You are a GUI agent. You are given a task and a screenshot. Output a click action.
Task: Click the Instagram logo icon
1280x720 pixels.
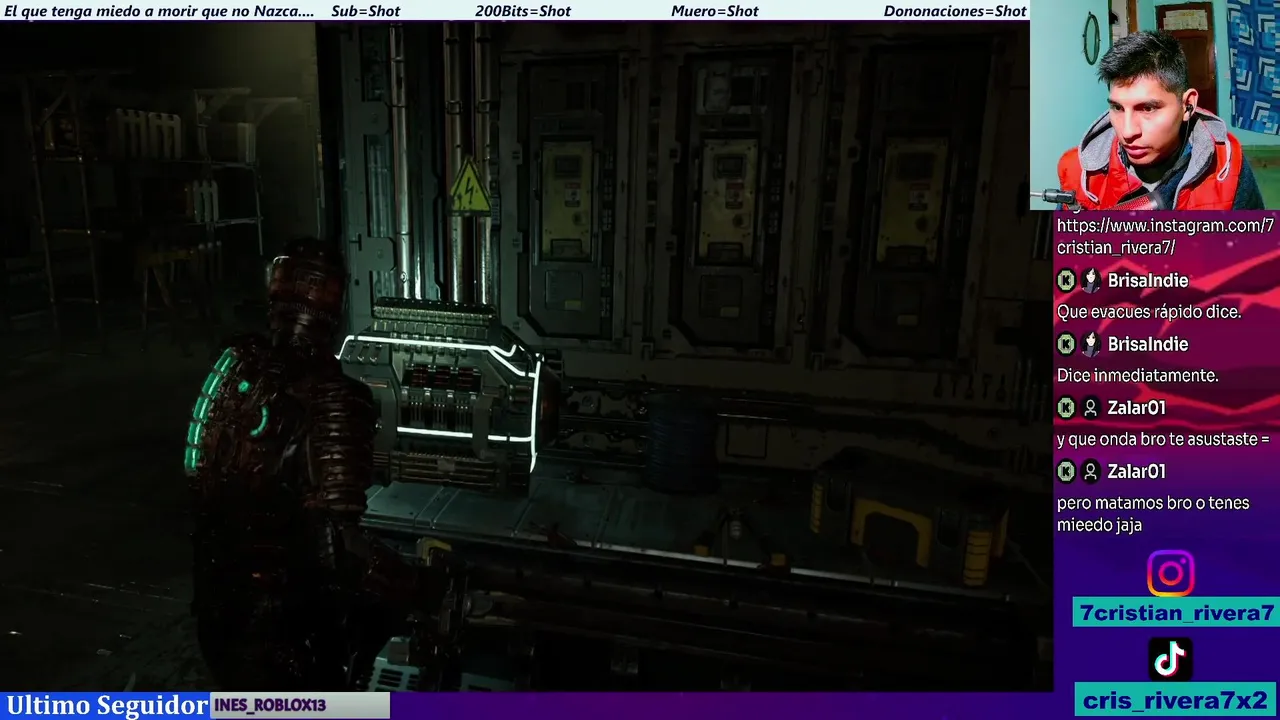point(1170,574)
